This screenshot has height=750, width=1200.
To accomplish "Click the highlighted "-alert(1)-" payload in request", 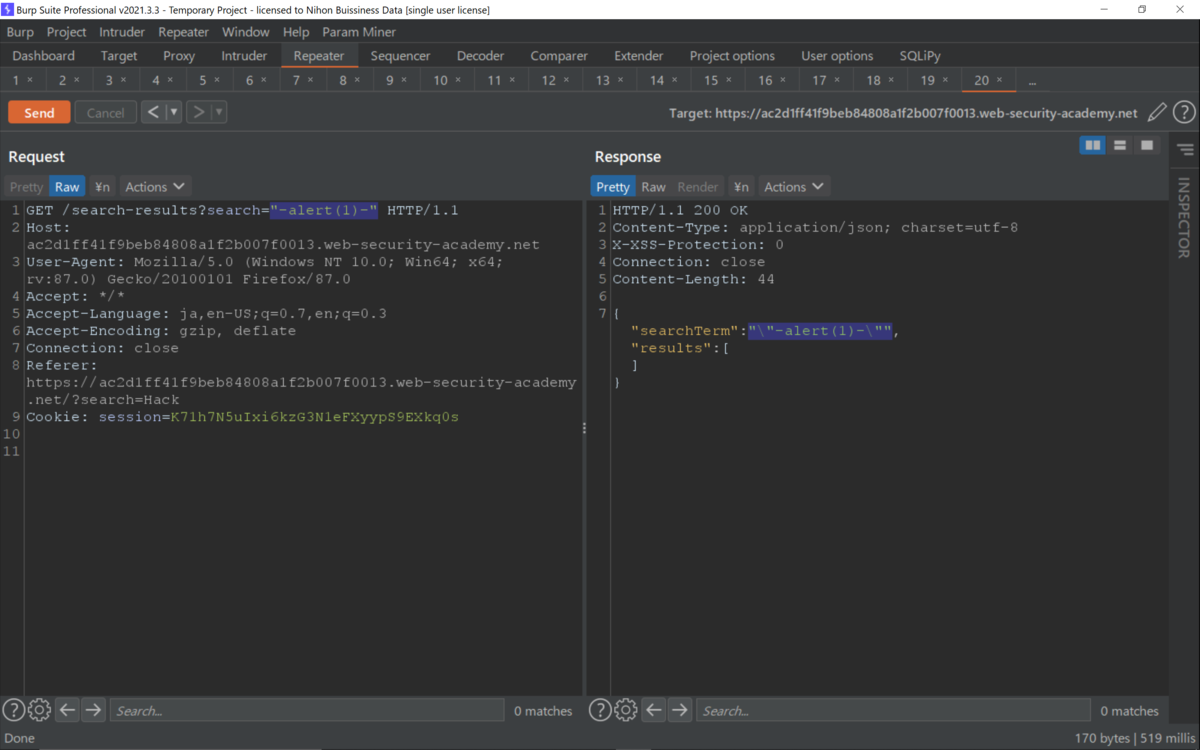I will pyautogui.click(x=324, y=211).
